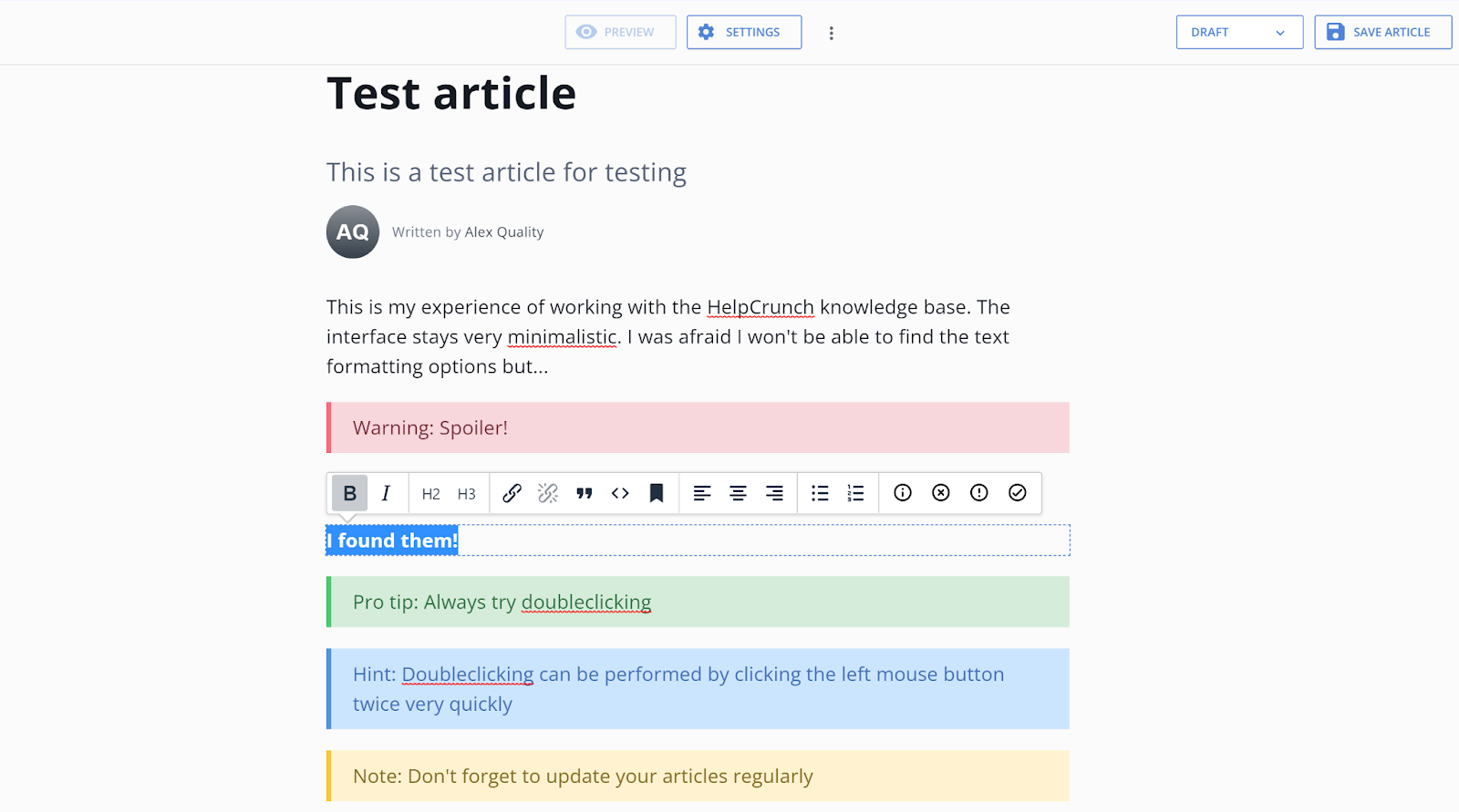Viewport: 1459px width, 812px height.
Task: Remove link using the broken chain icon
Action: tap(547, 493)
